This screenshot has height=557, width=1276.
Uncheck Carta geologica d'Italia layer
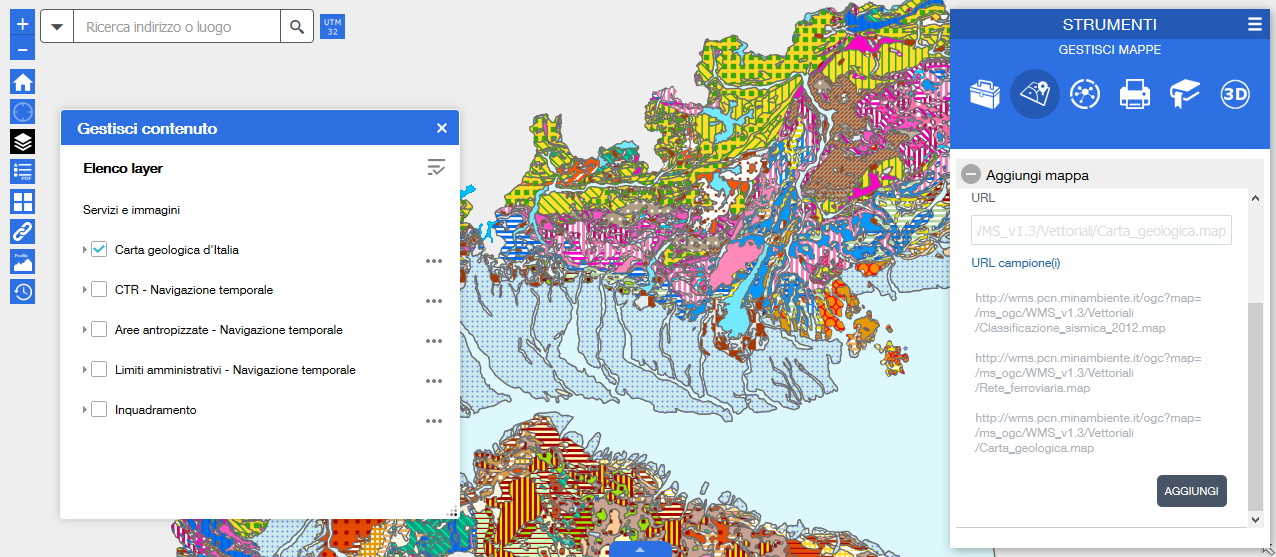point(99,250)
